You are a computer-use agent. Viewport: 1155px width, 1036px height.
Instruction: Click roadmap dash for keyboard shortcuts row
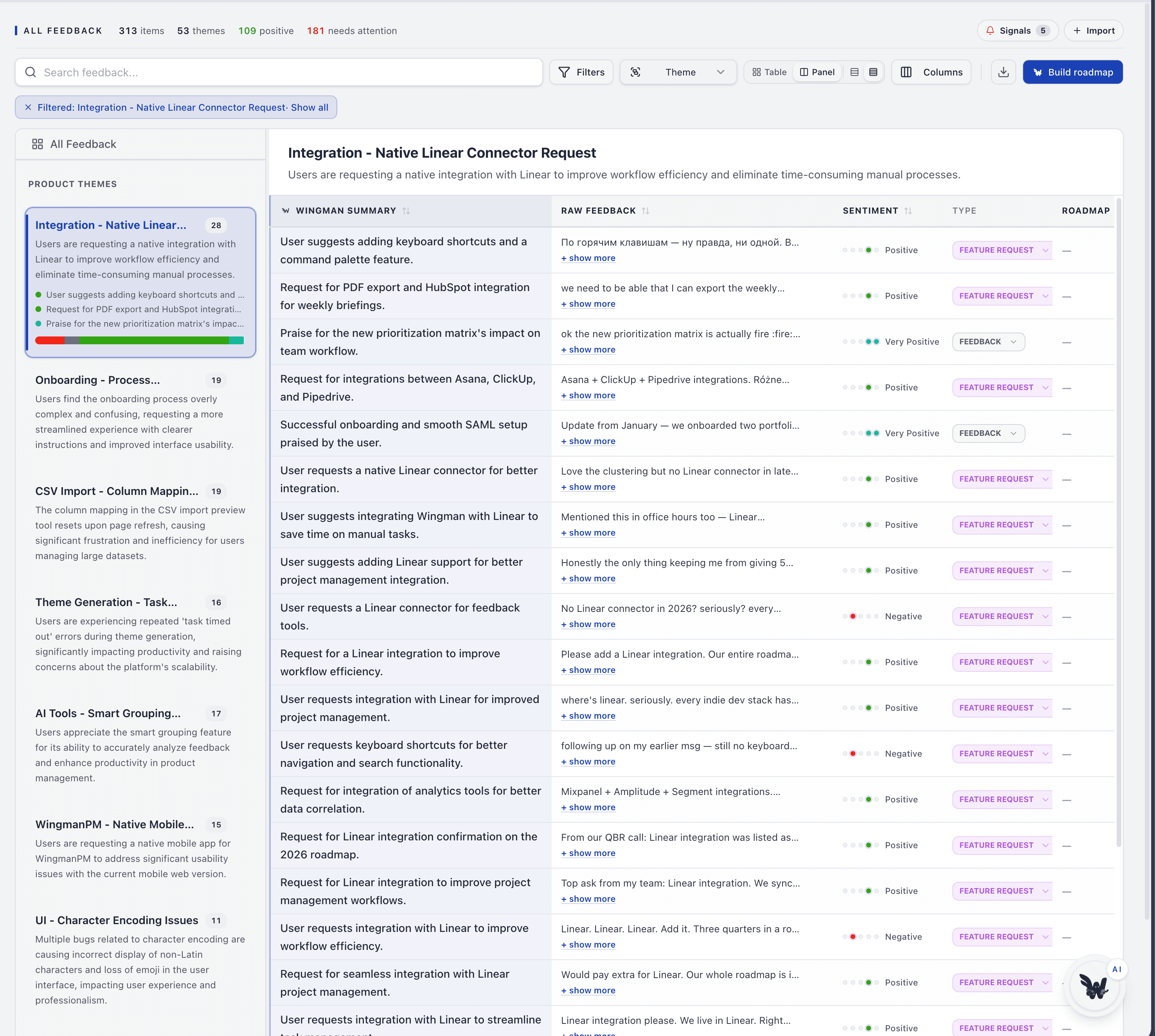click(1067, 251)
